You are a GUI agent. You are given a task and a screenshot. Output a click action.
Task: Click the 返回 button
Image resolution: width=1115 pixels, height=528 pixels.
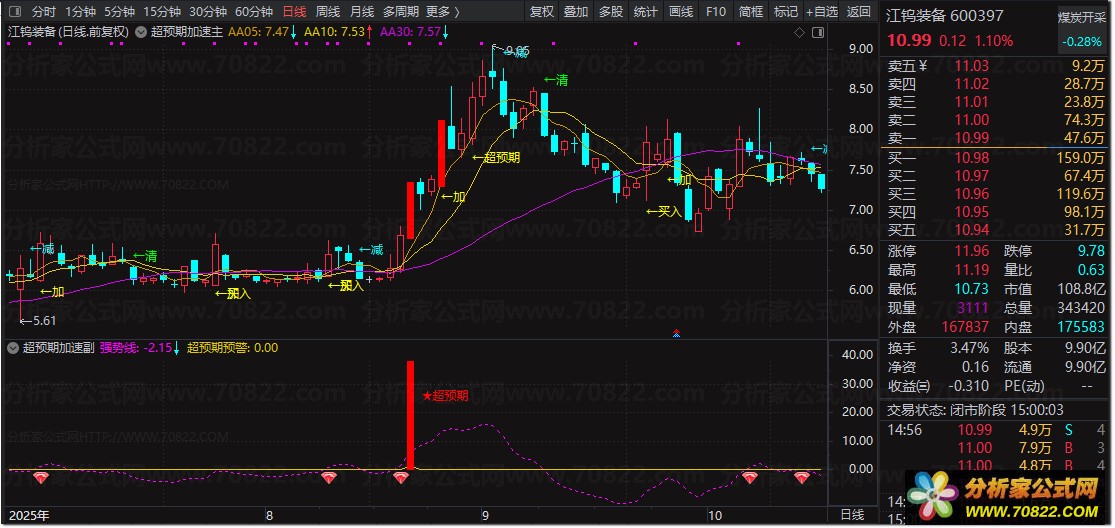coord(858,11)
